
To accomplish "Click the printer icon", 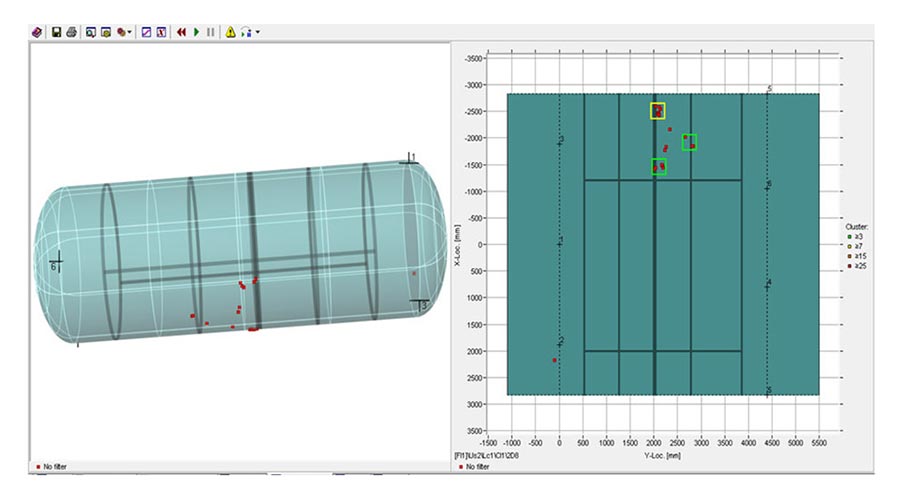I will tap(71, 32).
